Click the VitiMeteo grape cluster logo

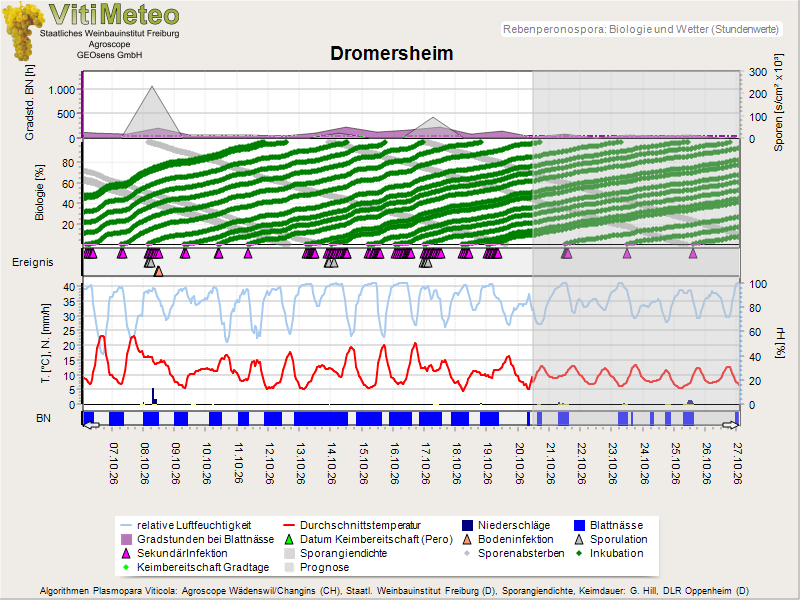click(x=22, y=31)
